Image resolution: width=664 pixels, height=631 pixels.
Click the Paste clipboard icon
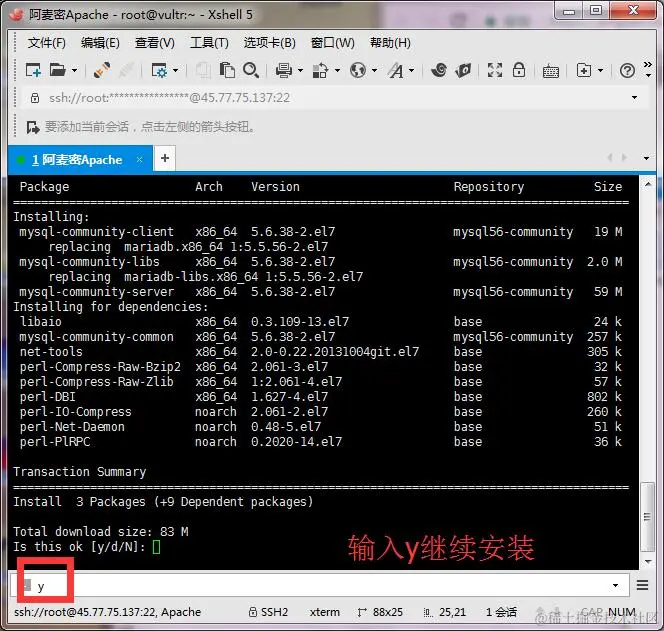coord(227,70)
